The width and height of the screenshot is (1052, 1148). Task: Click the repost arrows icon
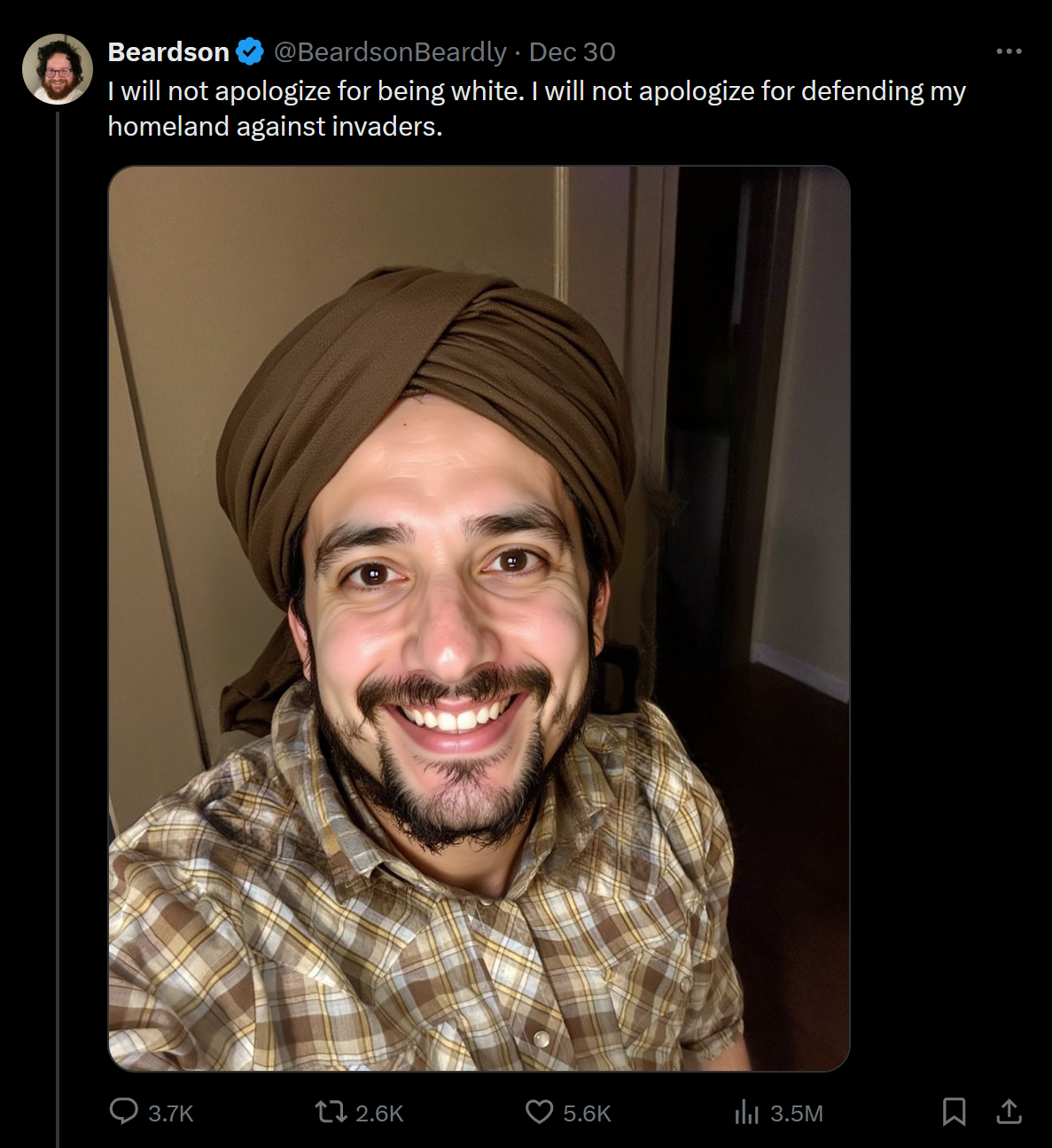(x=331, y=1112)
